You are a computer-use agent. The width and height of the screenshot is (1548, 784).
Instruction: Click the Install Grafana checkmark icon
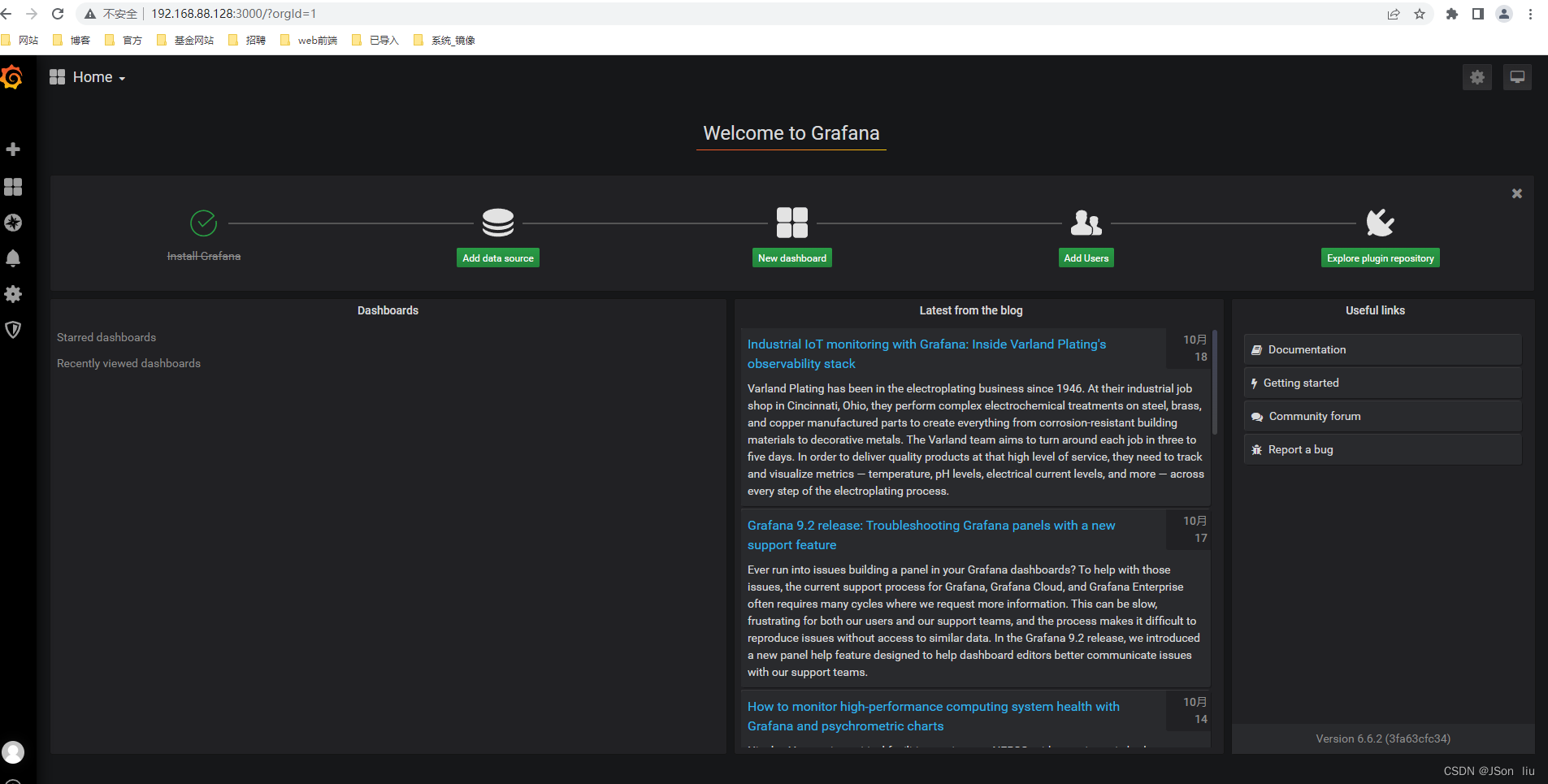(203, 223)
